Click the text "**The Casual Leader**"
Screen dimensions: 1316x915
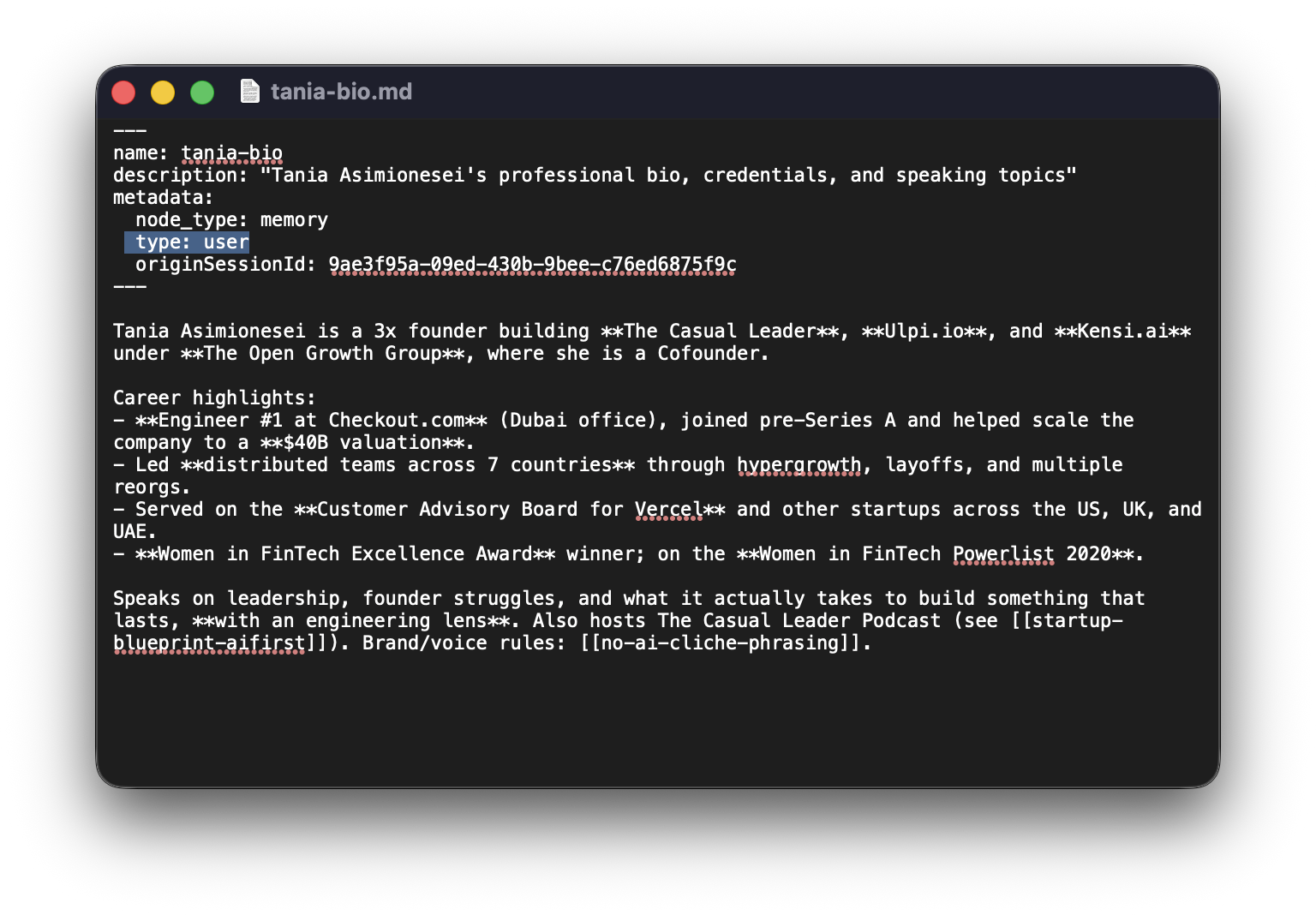tap(720, 332)
